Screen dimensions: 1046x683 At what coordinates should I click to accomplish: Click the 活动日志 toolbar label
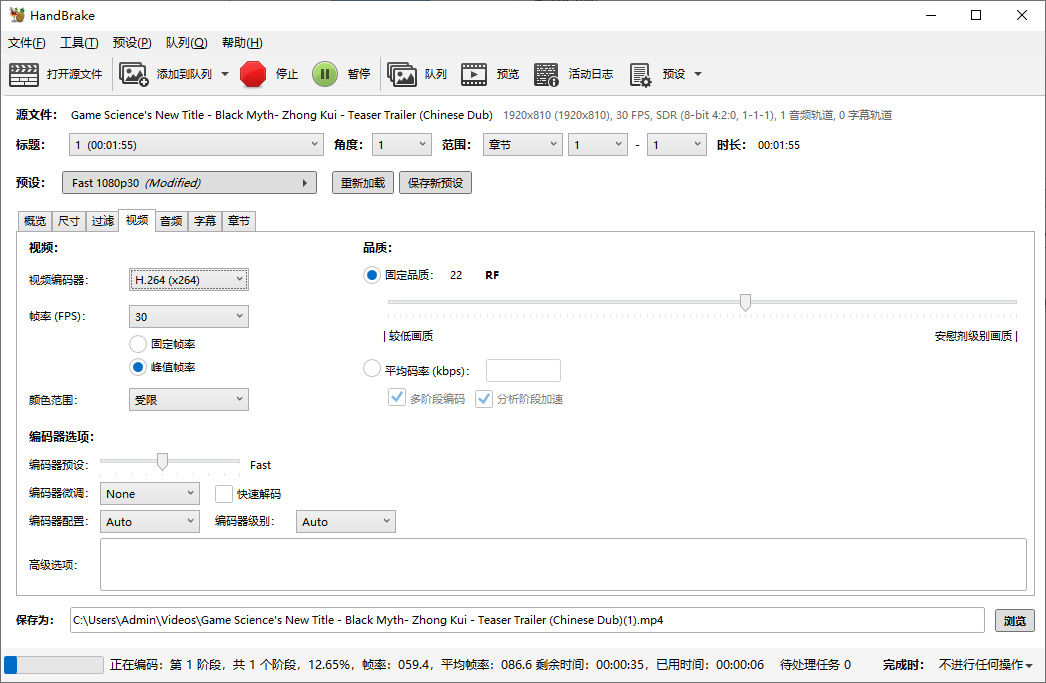(x=591, y=74)
